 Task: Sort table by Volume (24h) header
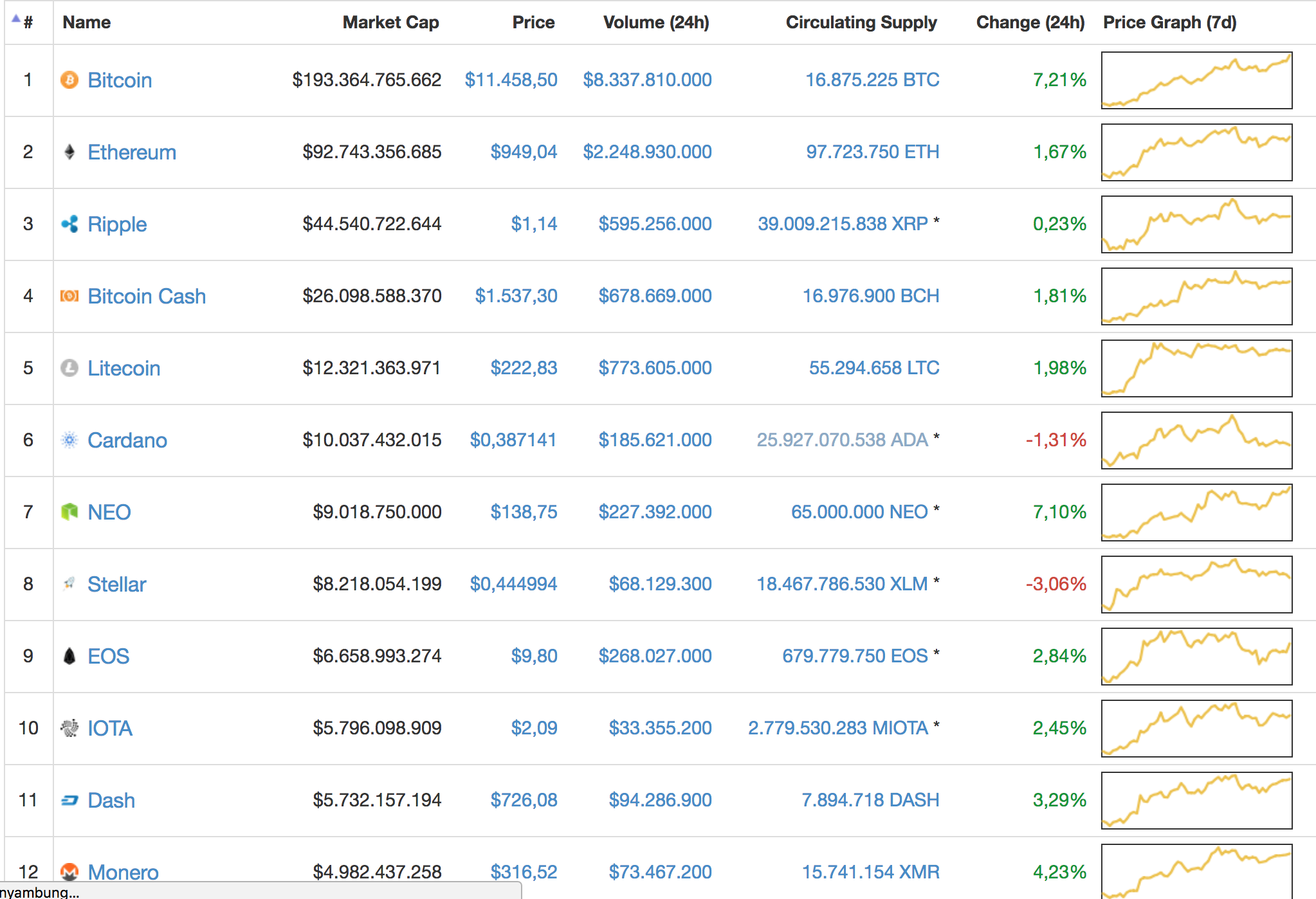pos(656,23)
